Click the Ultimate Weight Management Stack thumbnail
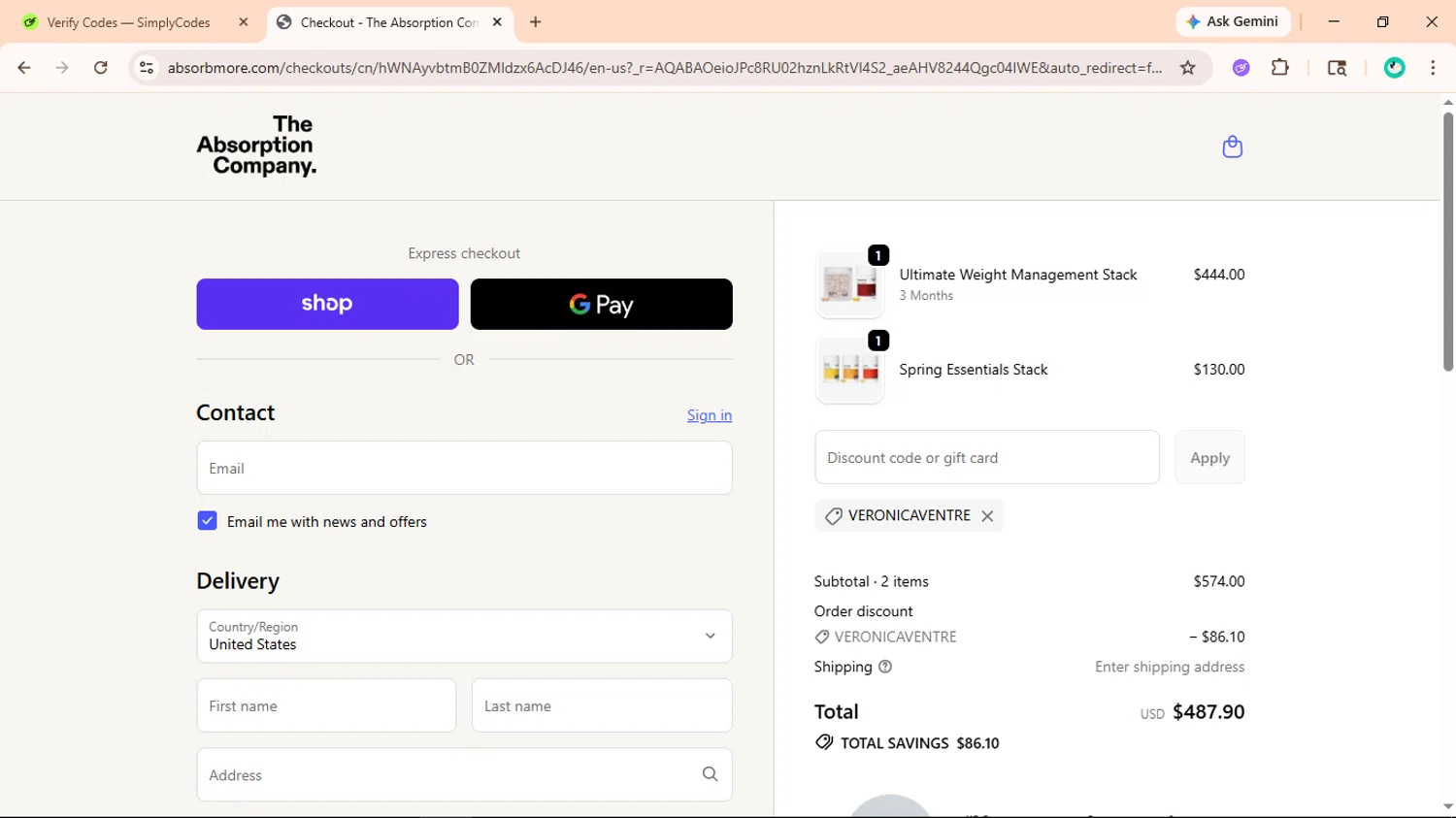The height and width of the screenshot is (818, 1456). click(849, 284)
